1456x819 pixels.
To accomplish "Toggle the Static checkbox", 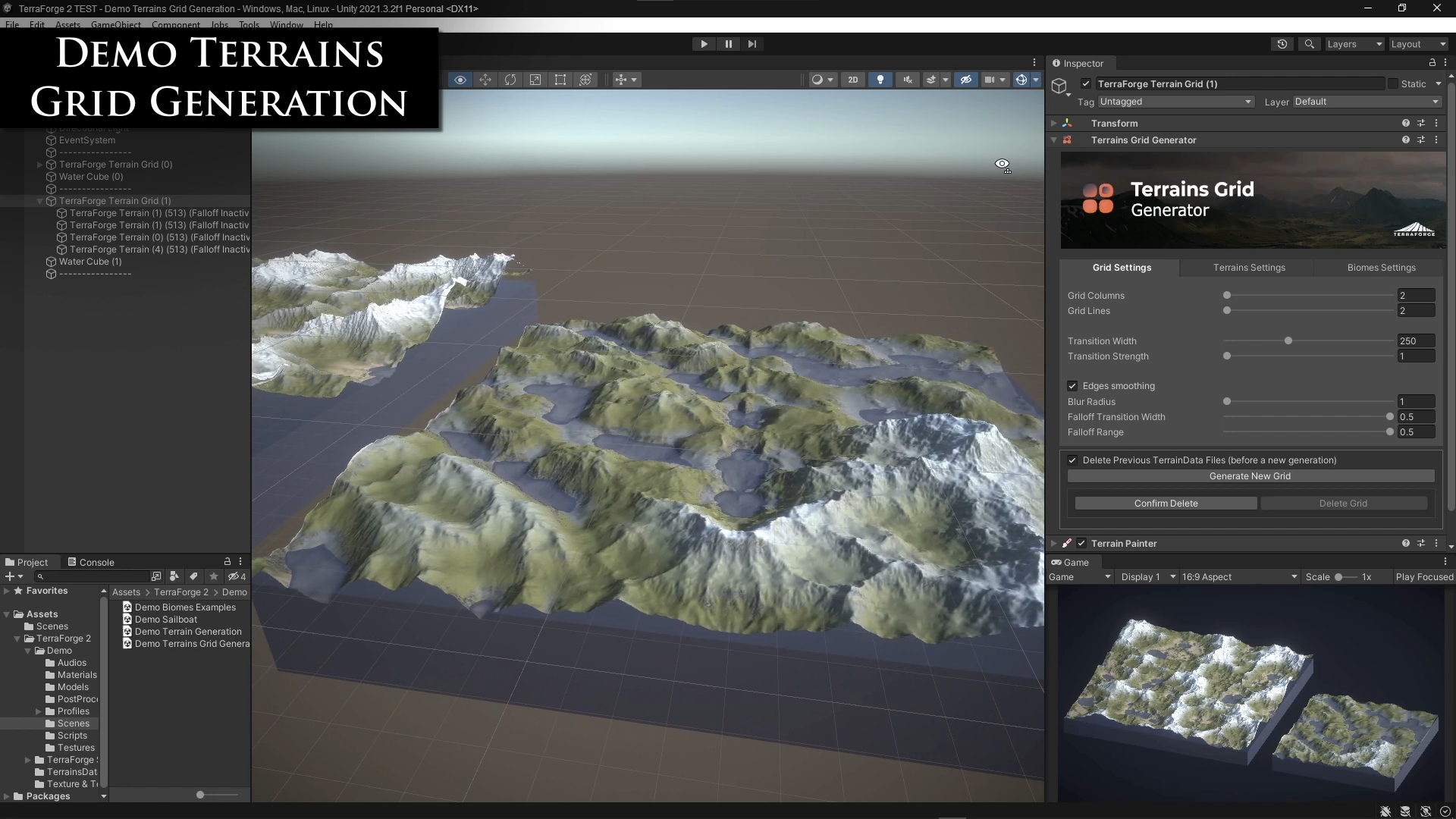I will pyautogui.click(x=1393, y=84).
